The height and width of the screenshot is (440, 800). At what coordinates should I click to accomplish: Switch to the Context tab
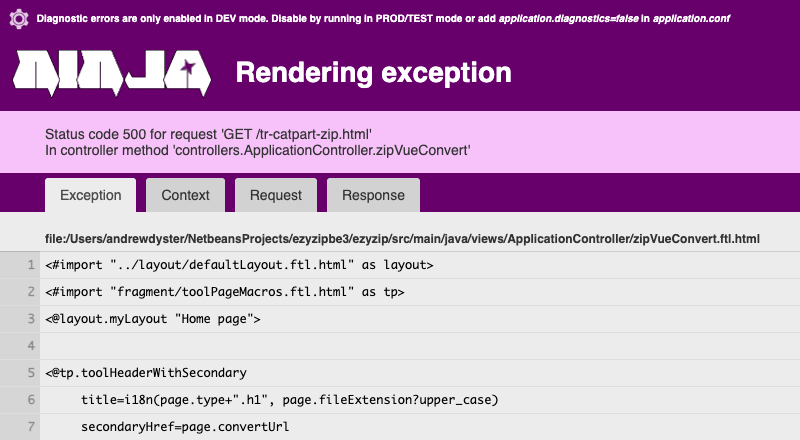[x=185, y=195]
